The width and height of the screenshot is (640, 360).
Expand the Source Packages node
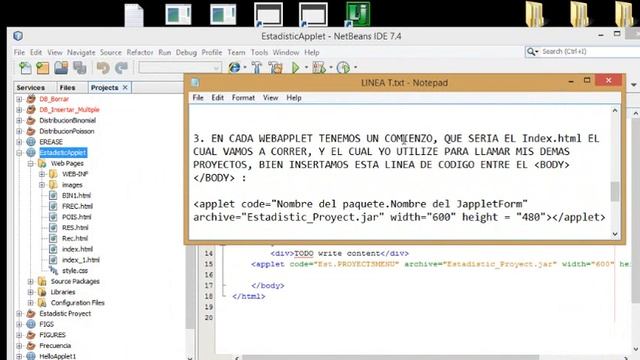coord(31,281)
